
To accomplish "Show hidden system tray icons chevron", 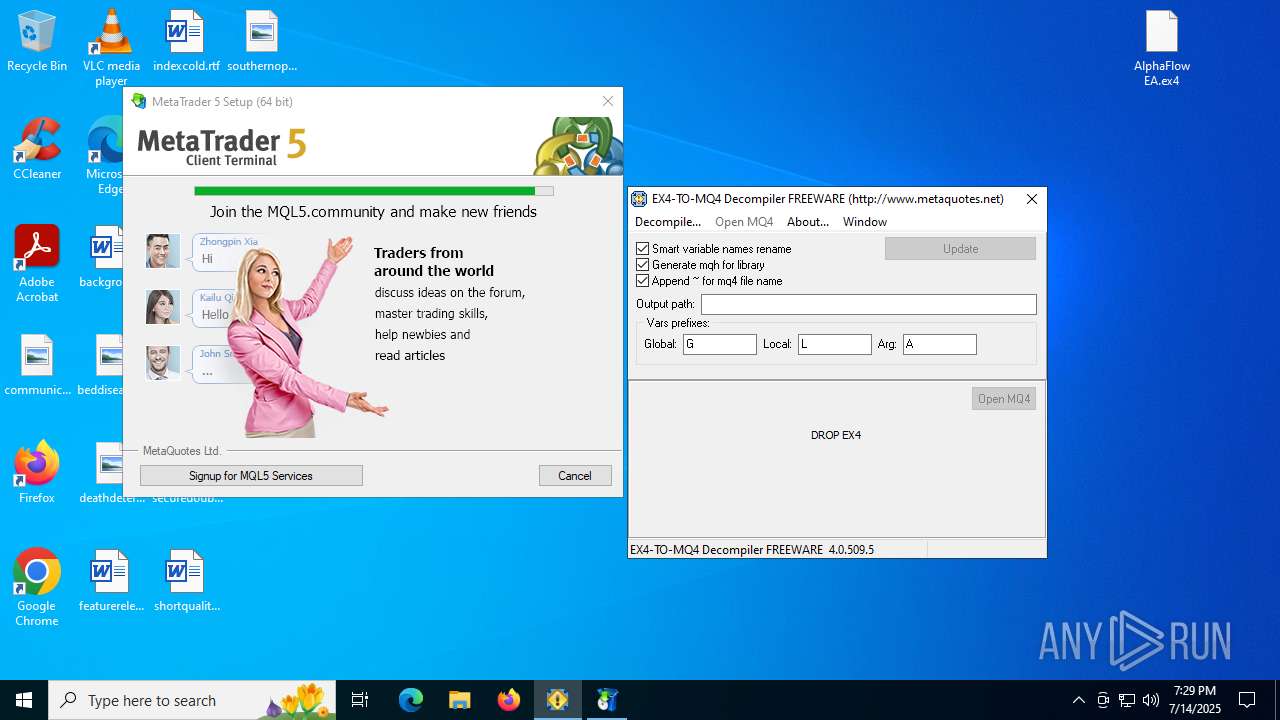I will (1078, 700).
